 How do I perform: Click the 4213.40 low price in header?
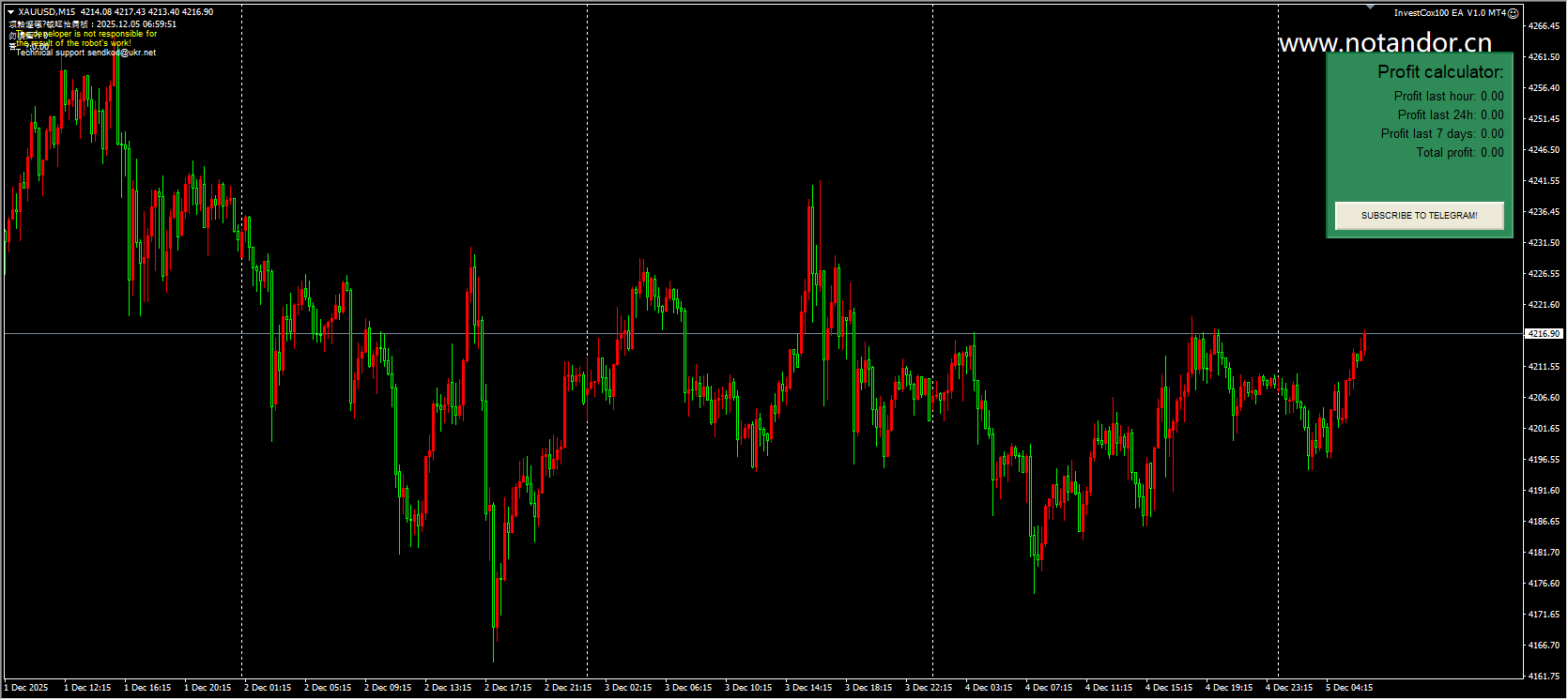pos(163,12)
